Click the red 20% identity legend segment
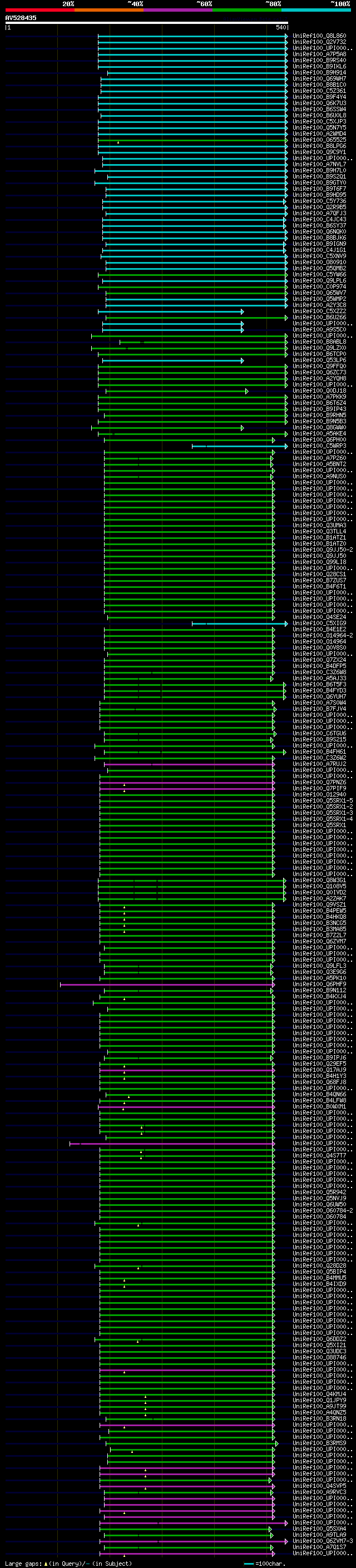Image resolution: width=356 pixels, height=1568 pixels. coord(39,10)
